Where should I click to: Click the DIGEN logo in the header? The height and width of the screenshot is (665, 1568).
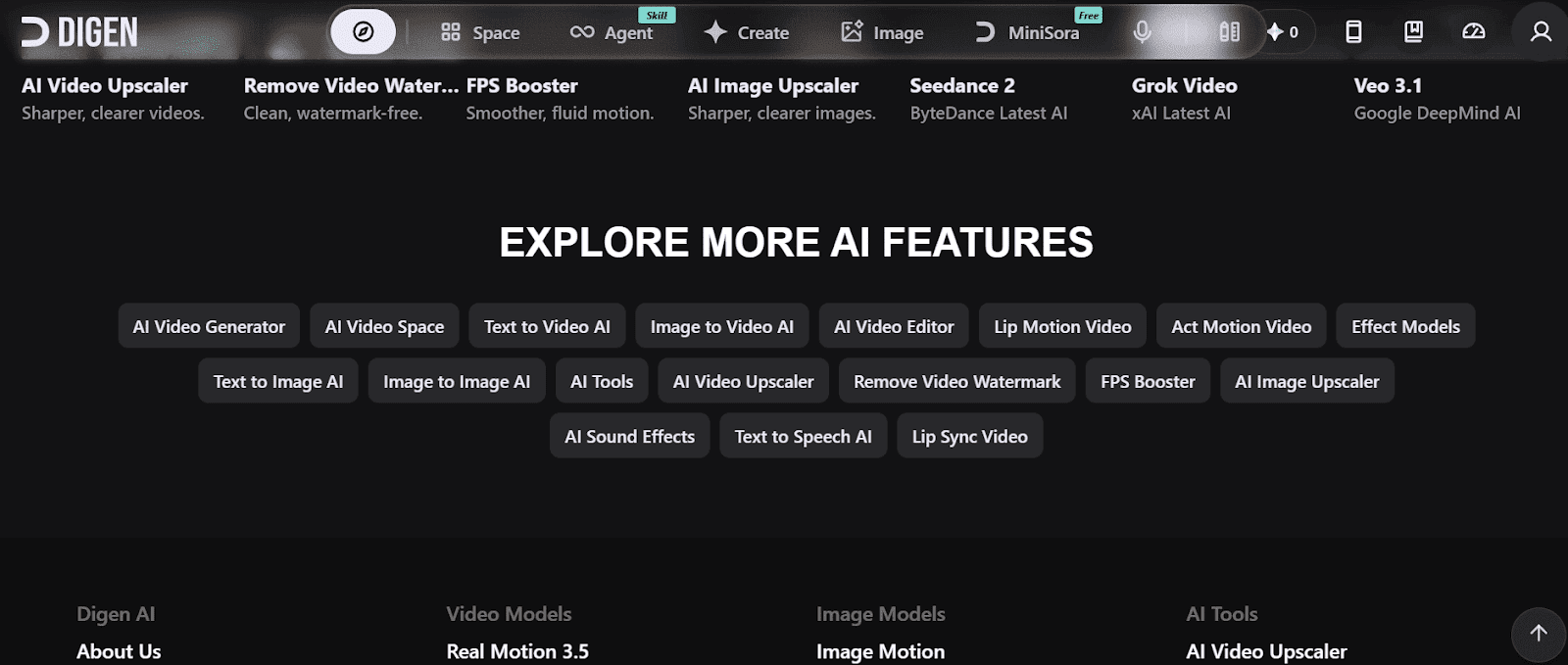tap(79, 32)
